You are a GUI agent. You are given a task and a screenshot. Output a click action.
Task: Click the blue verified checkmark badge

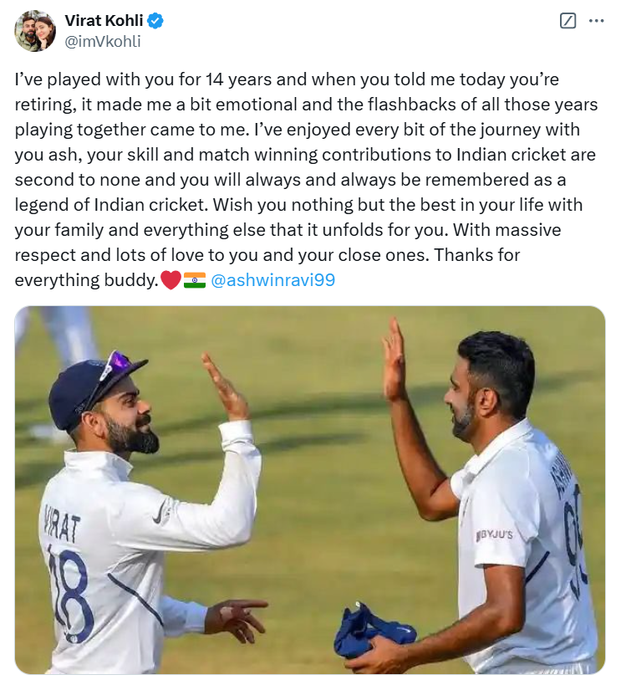click(156, 20)
